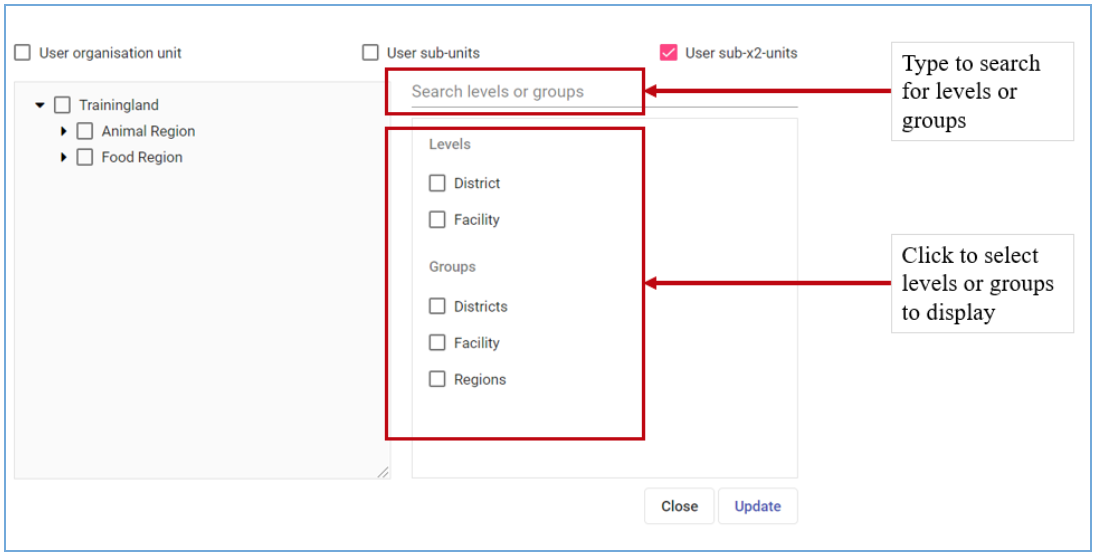Click the Update button
This screenshot has width=1096, height=556.
click(758, 506)
